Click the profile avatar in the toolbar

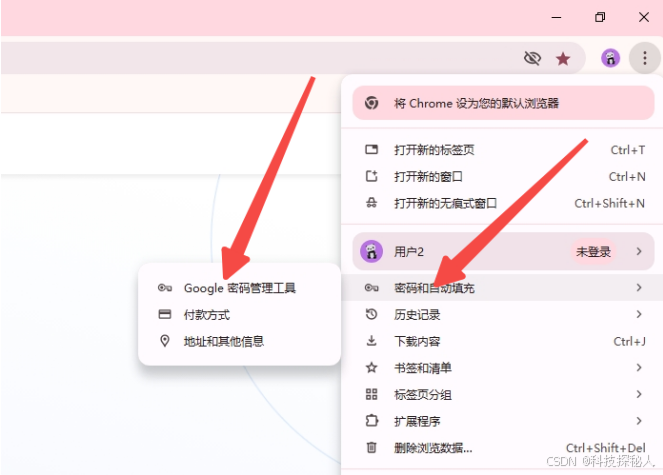(x=610, y=58)
